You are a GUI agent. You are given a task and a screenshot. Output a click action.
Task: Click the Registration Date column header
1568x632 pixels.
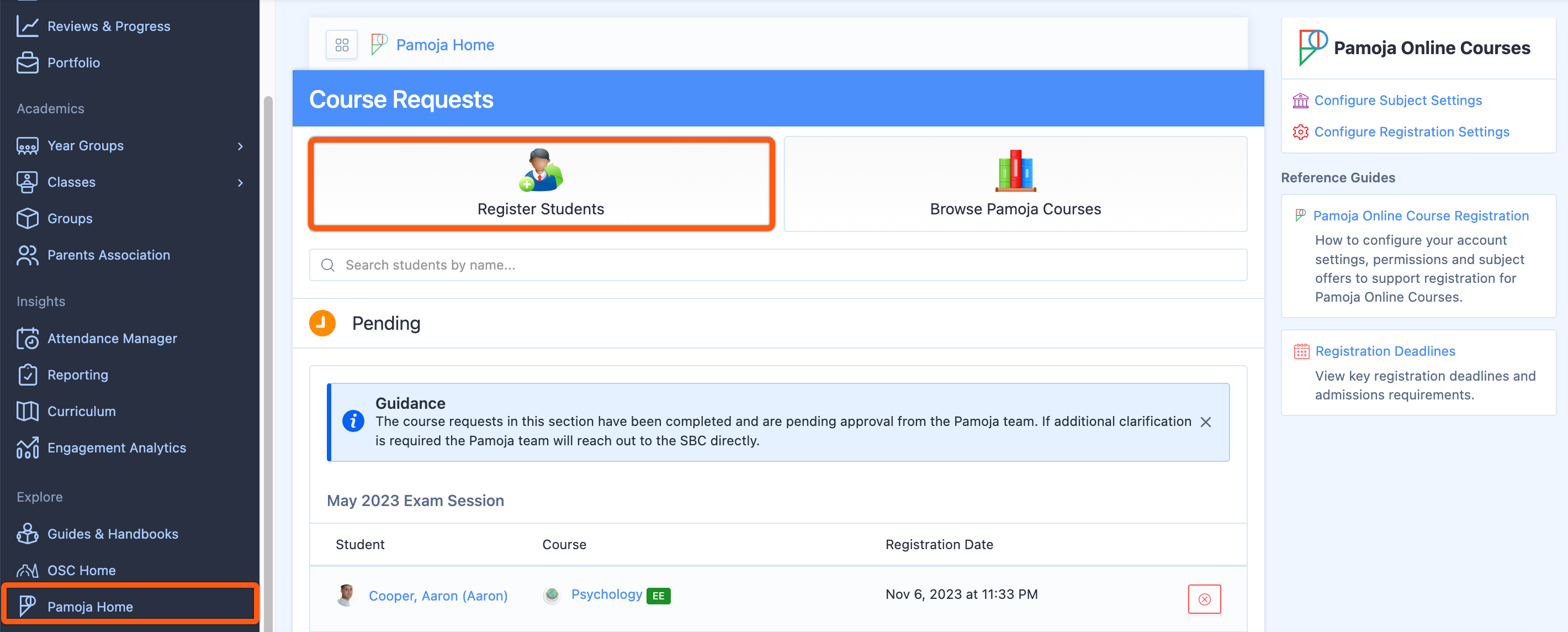coord(939,544)
